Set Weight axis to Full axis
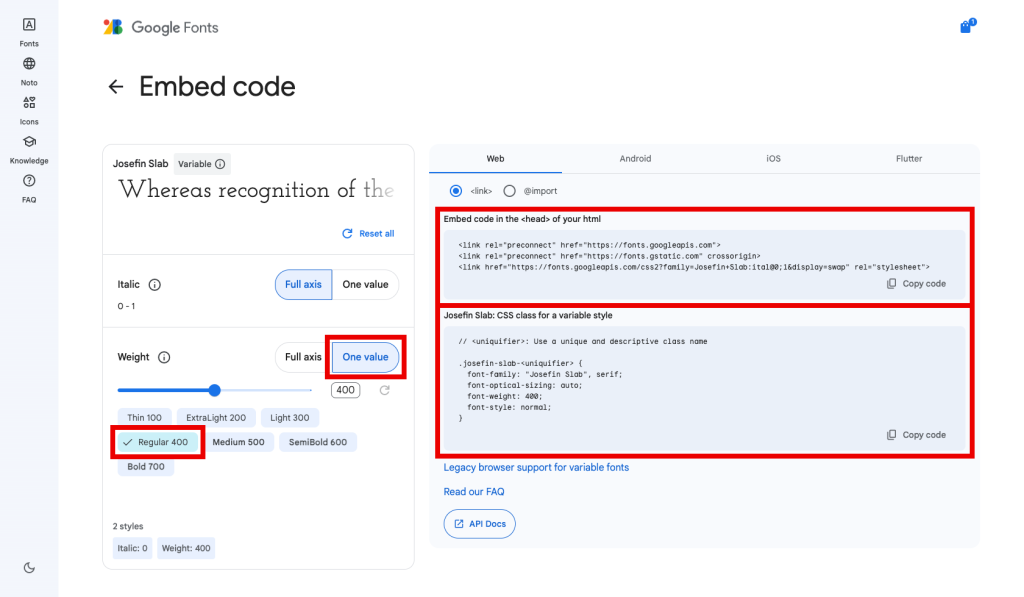 click(303, 357)
